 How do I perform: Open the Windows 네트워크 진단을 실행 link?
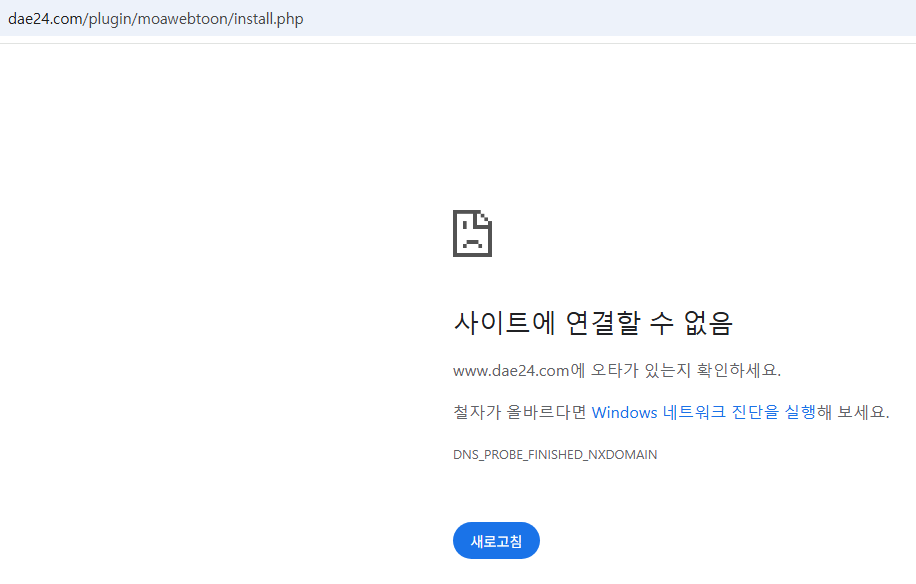pyautogui.click(x=703, y=412)
